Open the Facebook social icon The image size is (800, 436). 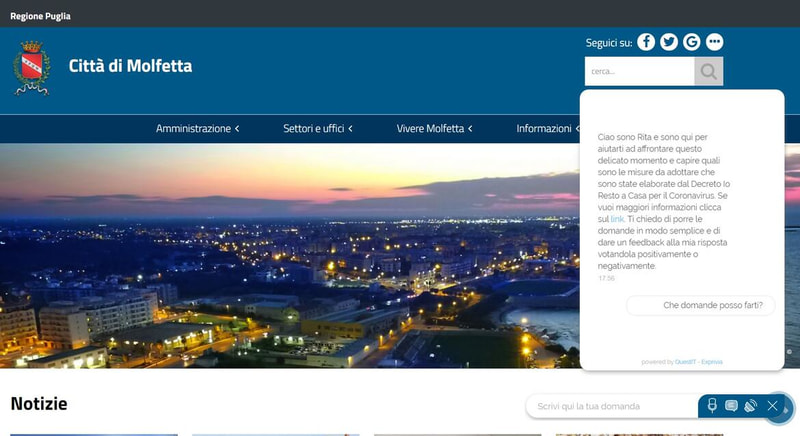(x=646, y=42)
